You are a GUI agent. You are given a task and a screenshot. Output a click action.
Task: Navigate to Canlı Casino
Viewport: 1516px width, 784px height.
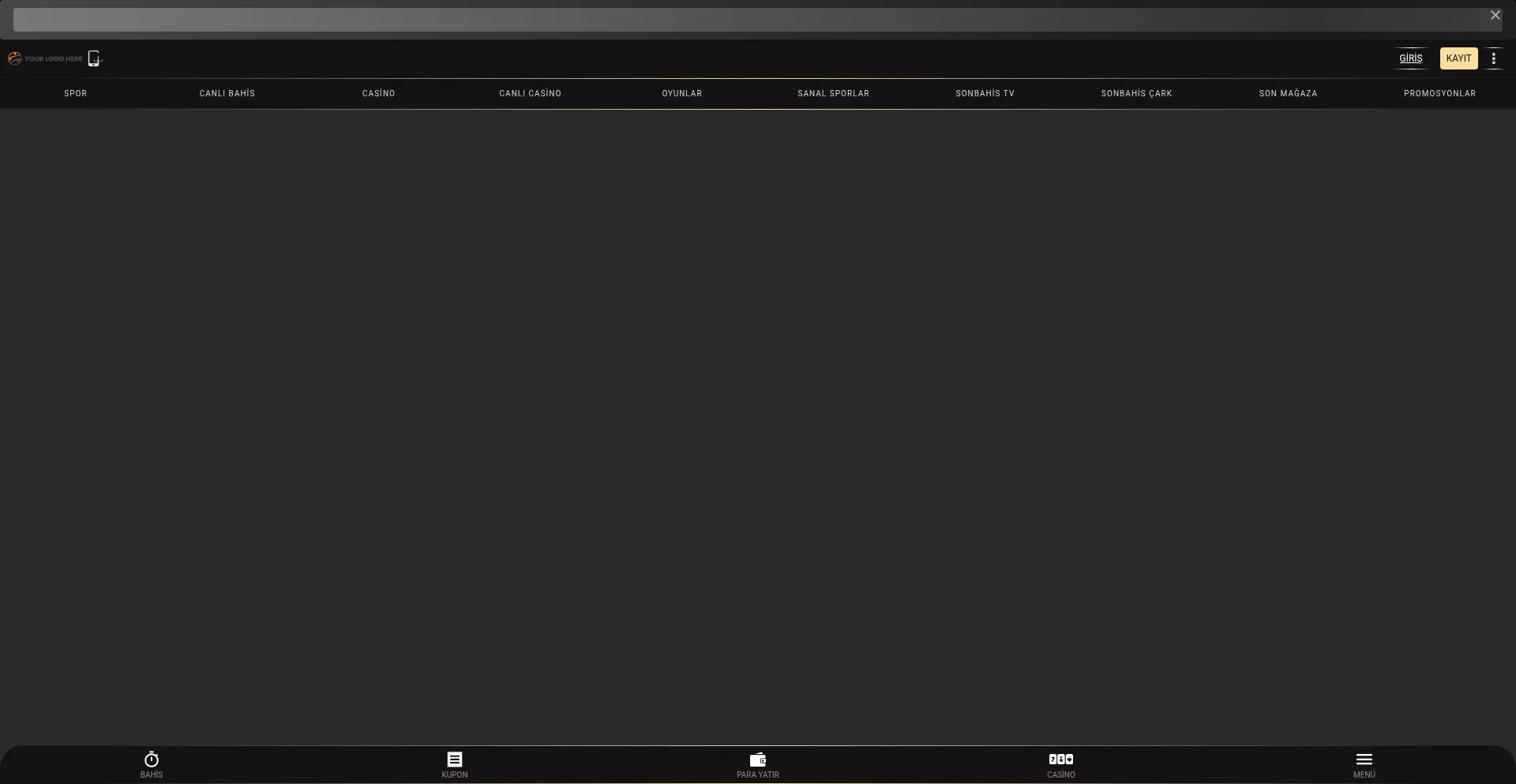[x=530, y=93]
